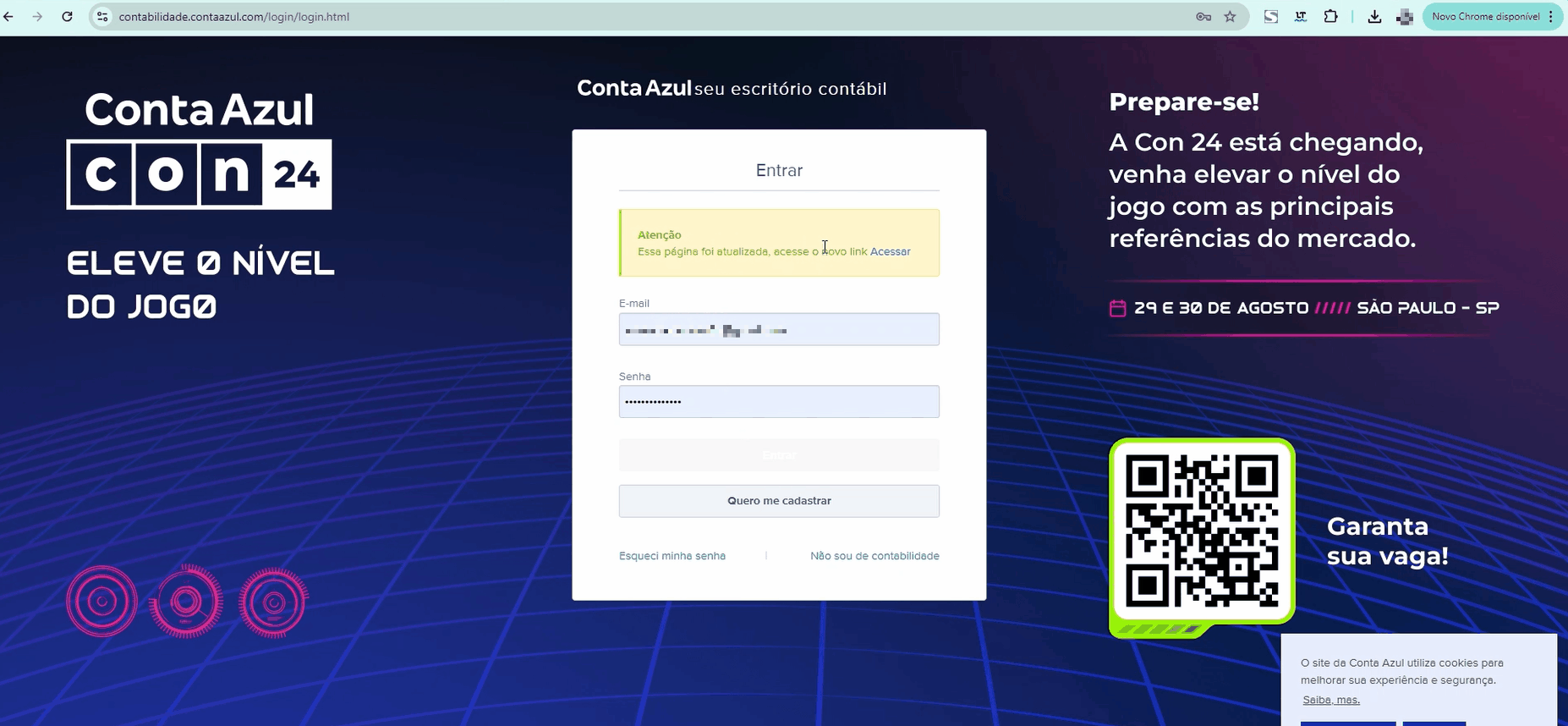The height and width of the screenshot is (726, 1568).
Task: Click the Conta Azul seu escritório contábil header
Action: [732, 89]
